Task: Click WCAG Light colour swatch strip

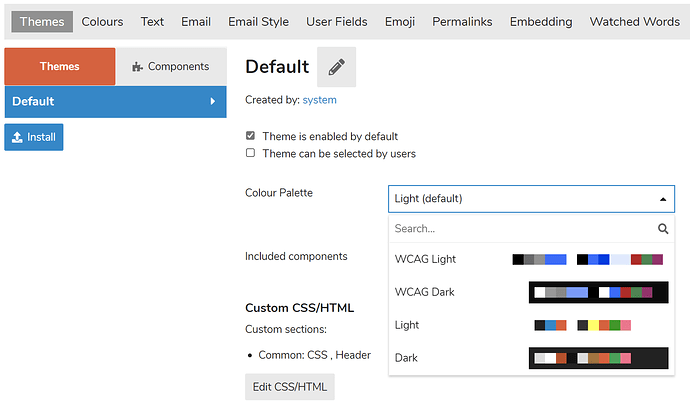Action: [587, 259]
